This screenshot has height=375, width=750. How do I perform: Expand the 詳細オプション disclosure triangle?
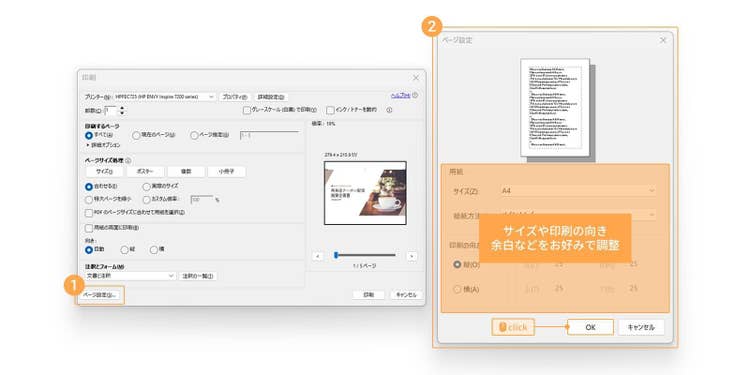pyautogui.click(x=88, y=145)
